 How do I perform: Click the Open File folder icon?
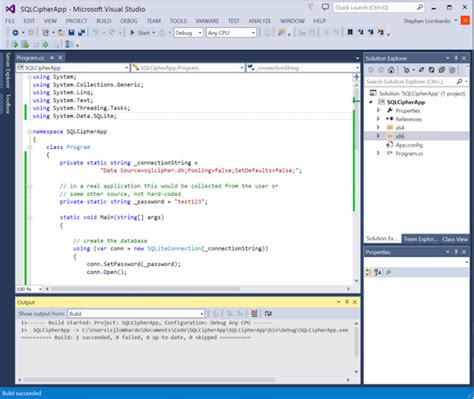[61, 33]
